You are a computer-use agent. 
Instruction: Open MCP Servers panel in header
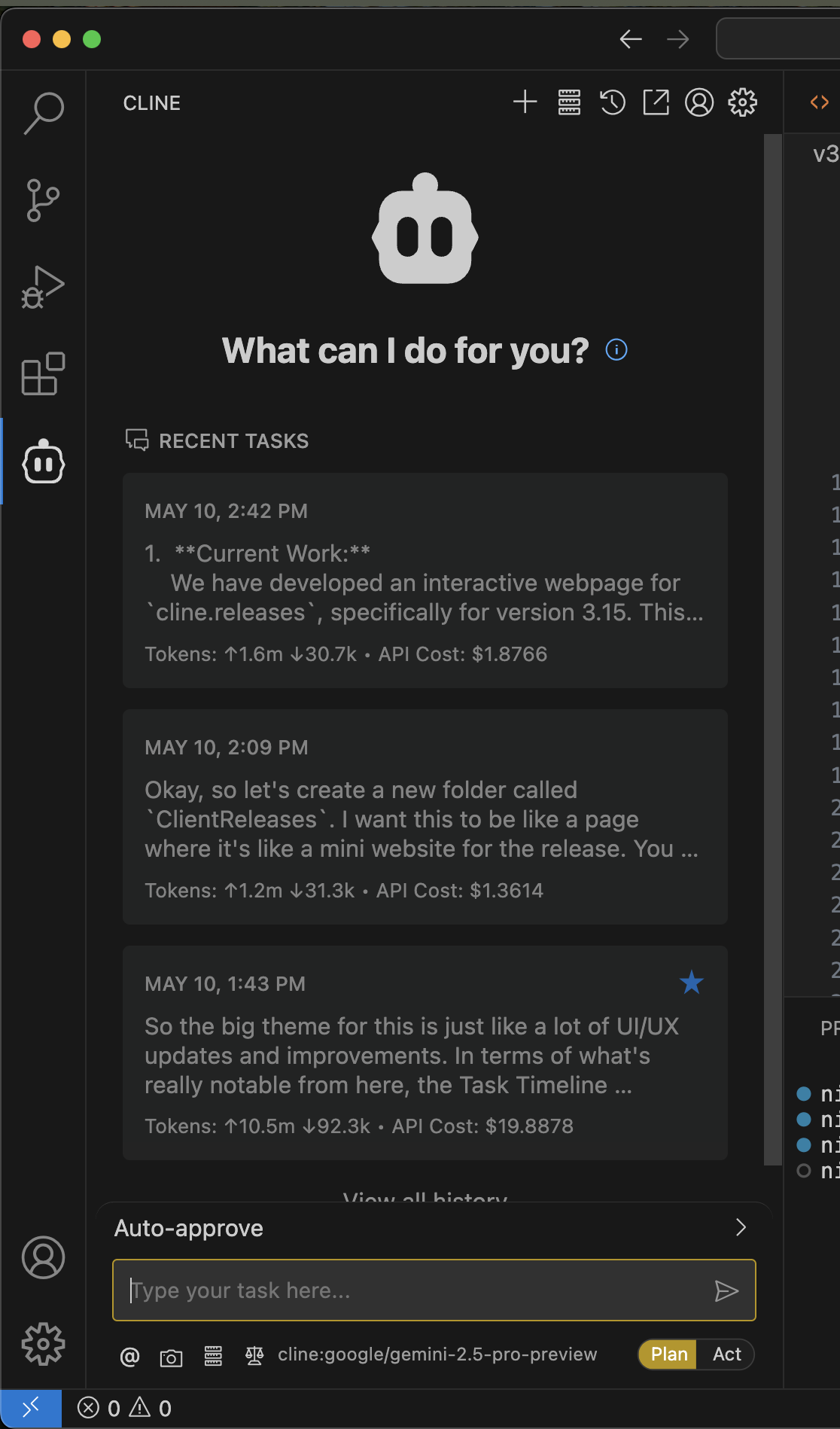tap(569, 102)
